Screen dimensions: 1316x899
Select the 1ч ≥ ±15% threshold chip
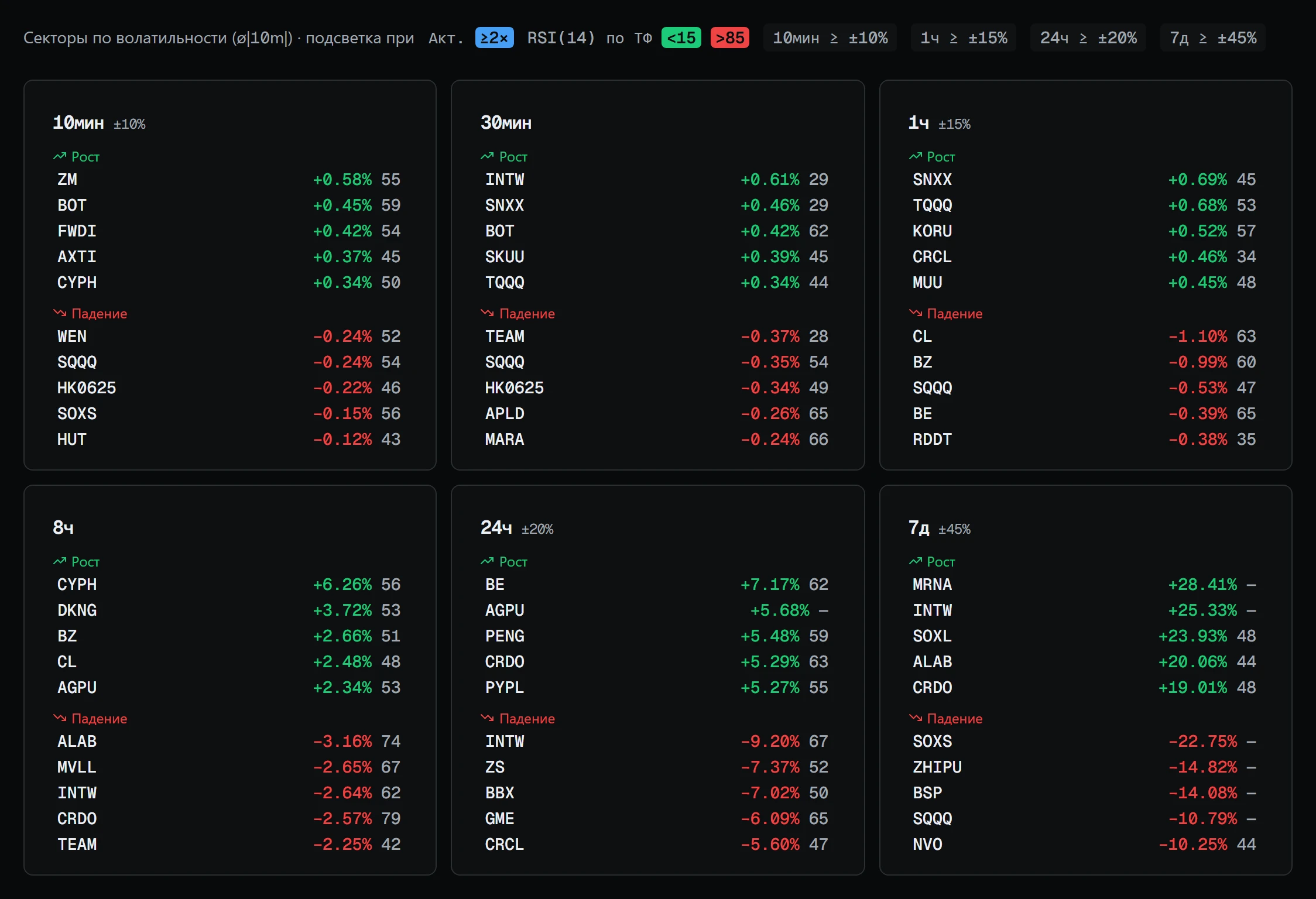(x=964, y=38)
